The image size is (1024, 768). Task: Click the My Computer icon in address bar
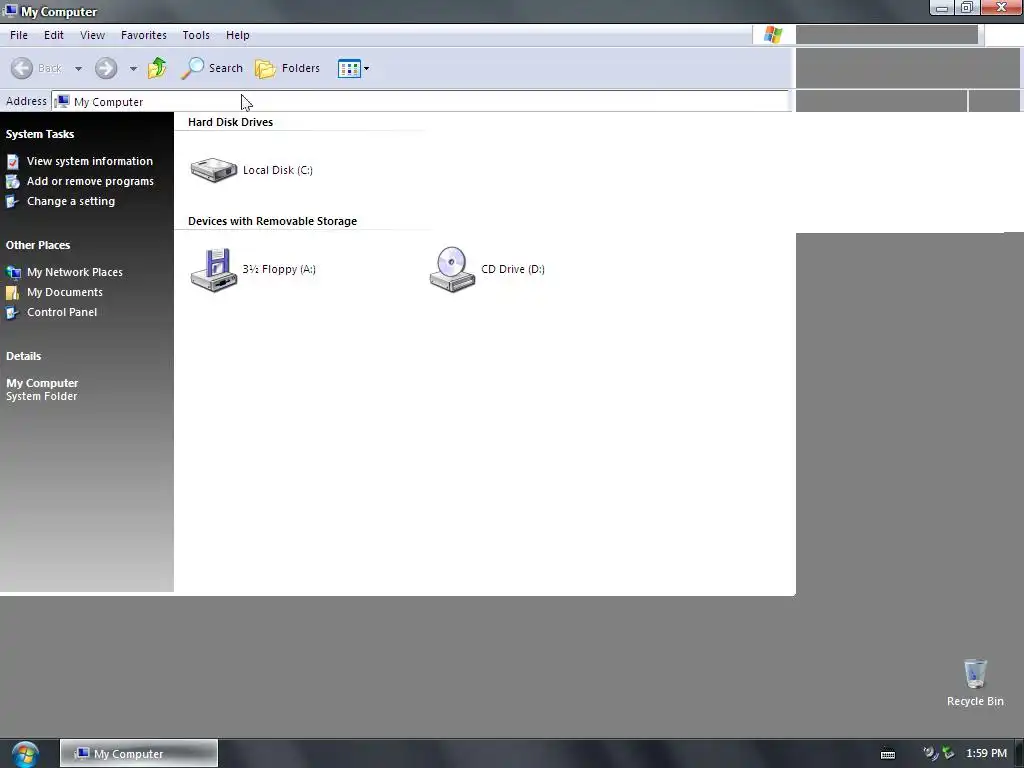click(62, 101)
